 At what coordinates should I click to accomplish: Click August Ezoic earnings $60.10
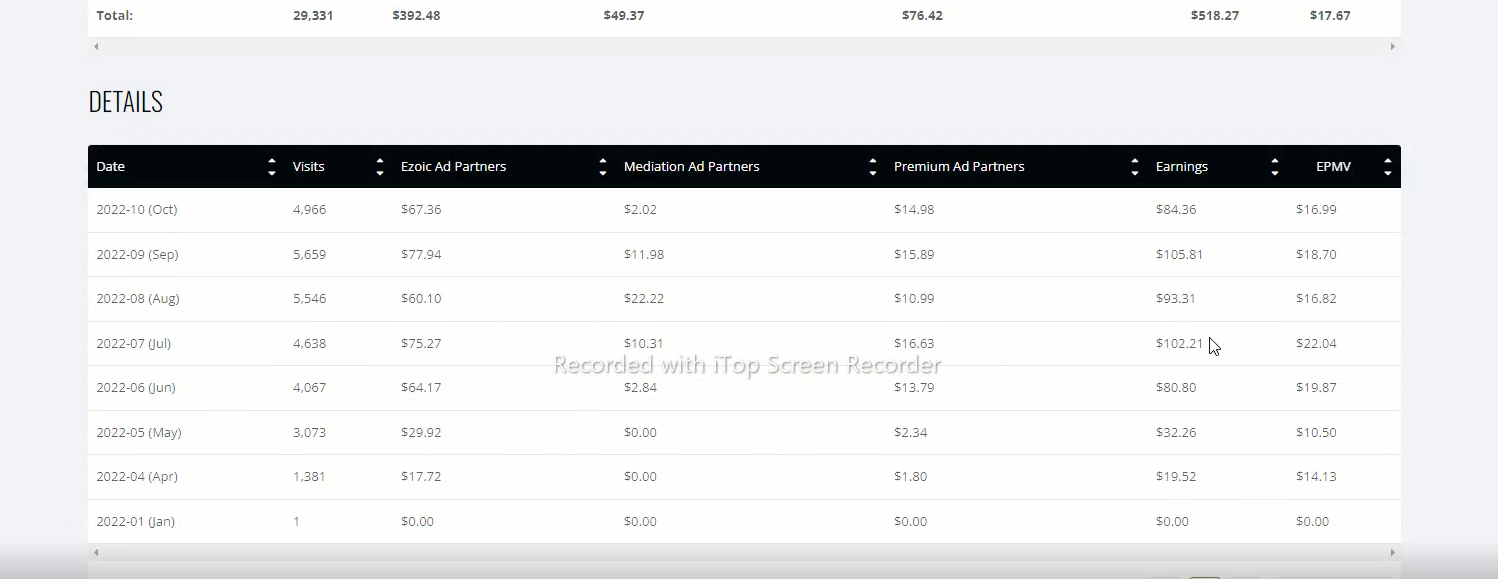tap(421, 299)
